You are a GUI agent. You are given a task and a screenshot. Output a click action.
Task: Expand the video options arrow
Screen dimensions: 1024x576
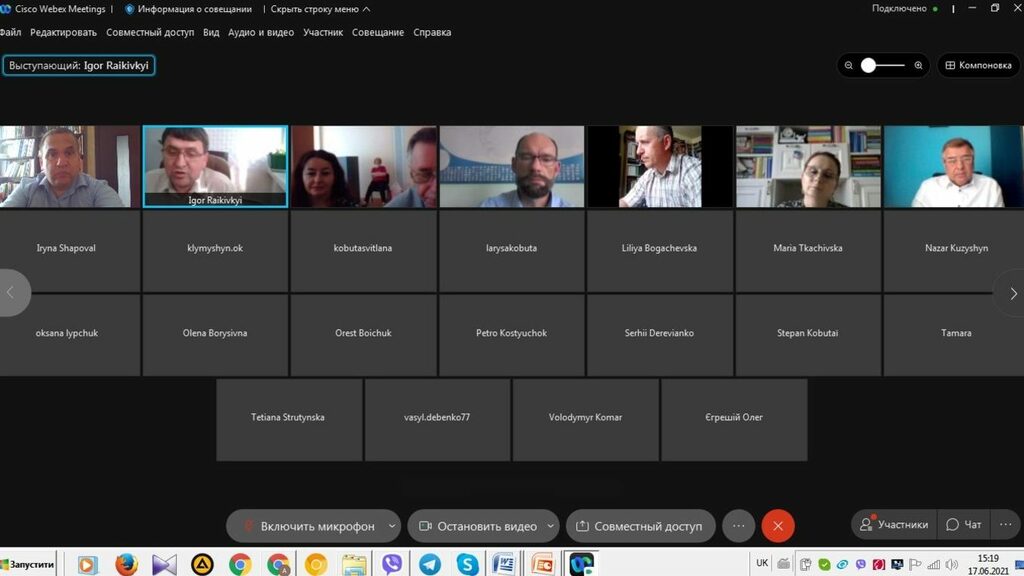[x=550, y=526]
